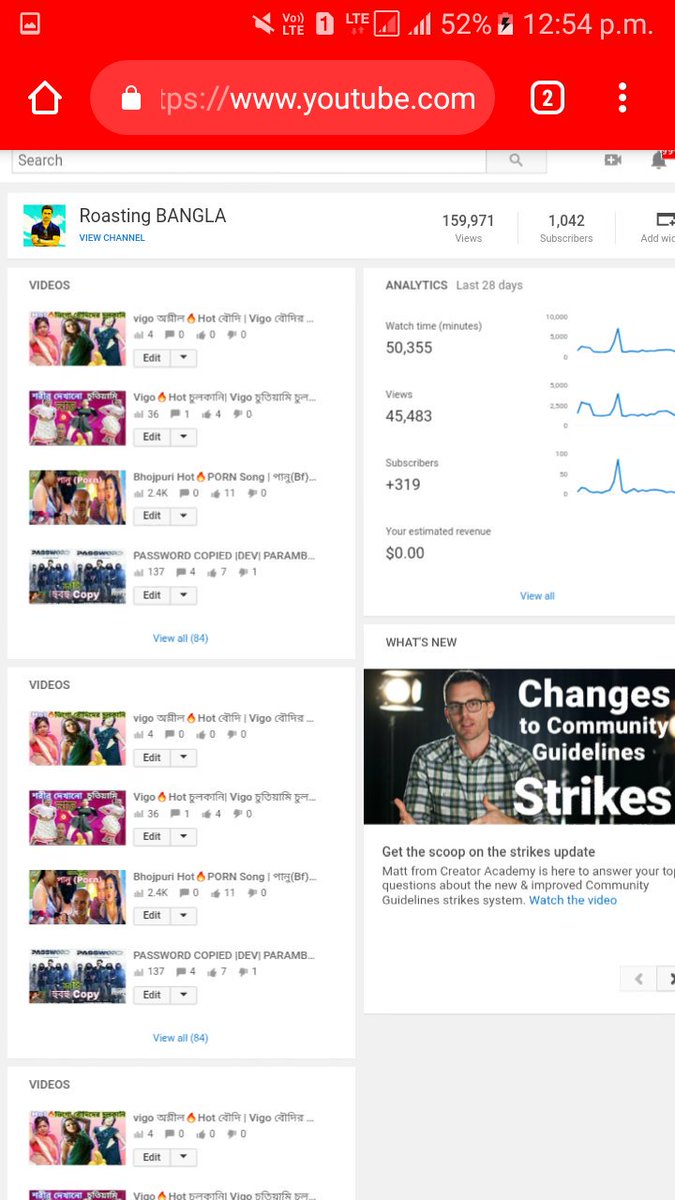This screenshot has height=1200, width=675.
Task: Click the Watch time line chart
Action: pos(625,340)
